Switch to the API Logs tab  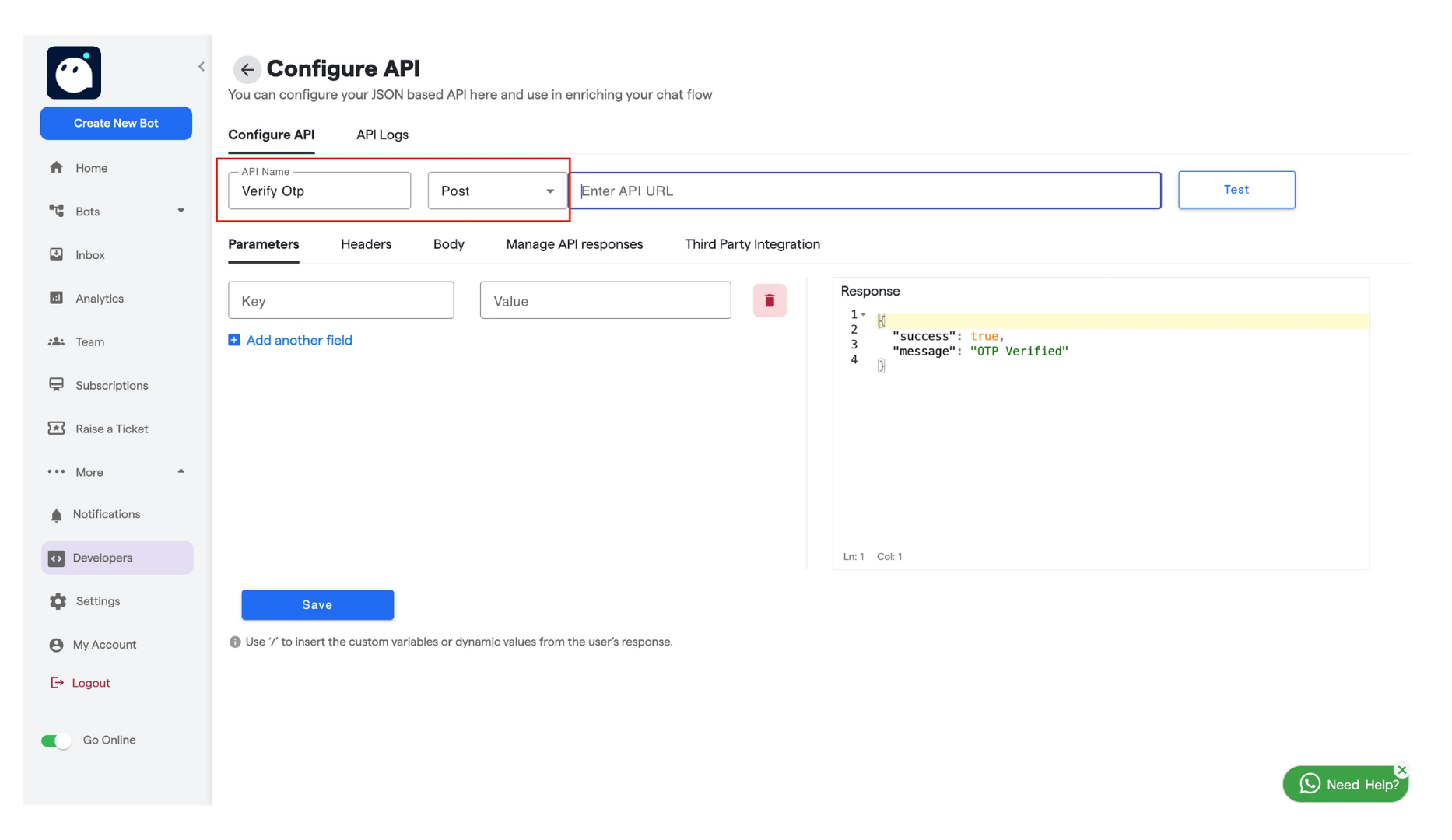(x=382, y=135)
